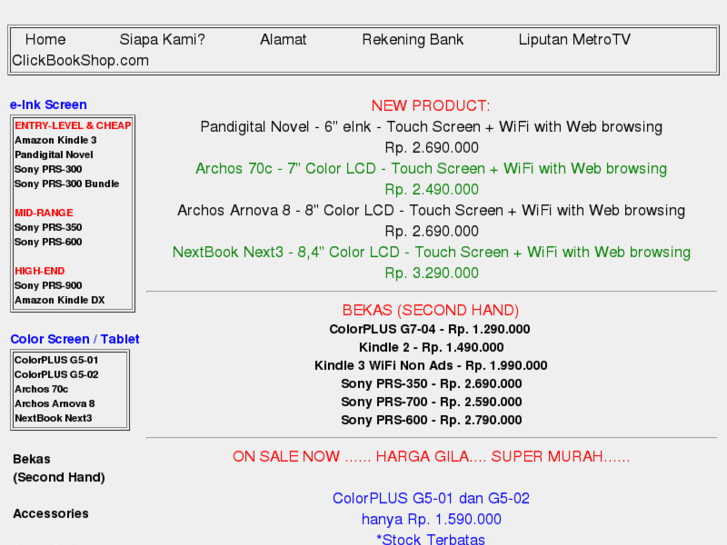
Task: Click the Rp. 3.290.000 green price
Action: tap(431, 273)
